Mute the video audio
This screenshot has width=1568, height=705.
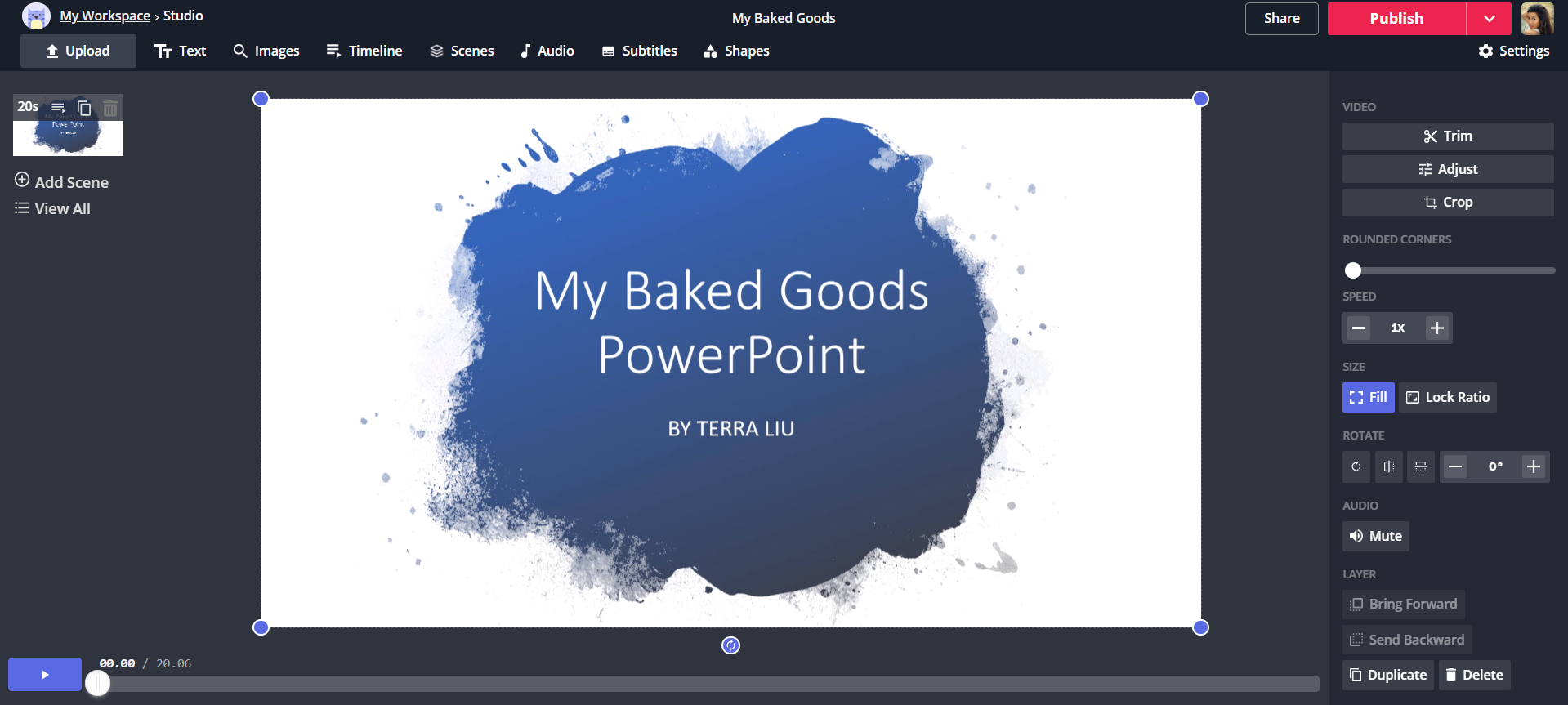[x=1376, y=536]
